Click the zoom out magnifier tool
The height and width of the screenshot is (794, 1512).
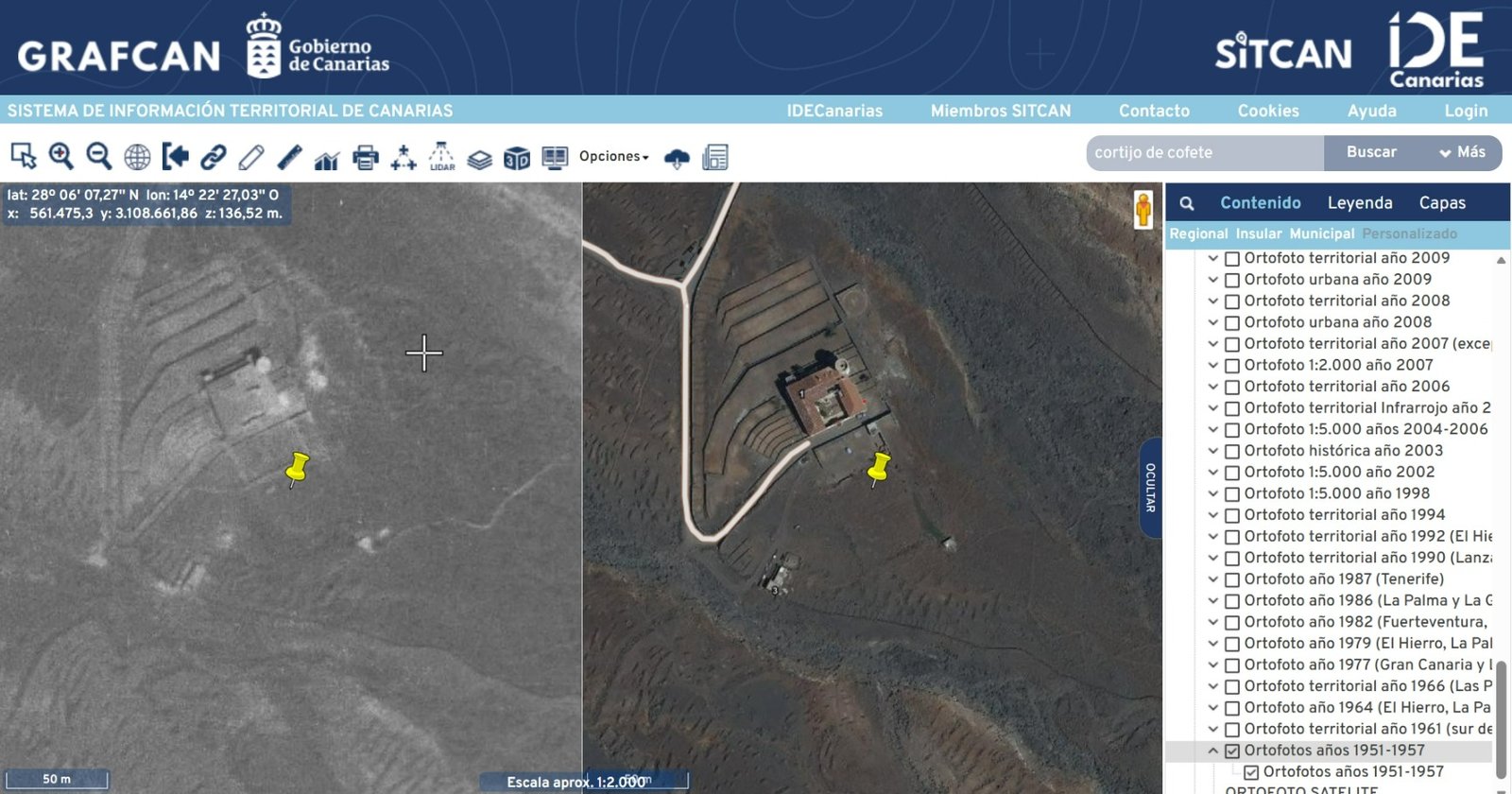coord(98,156)
